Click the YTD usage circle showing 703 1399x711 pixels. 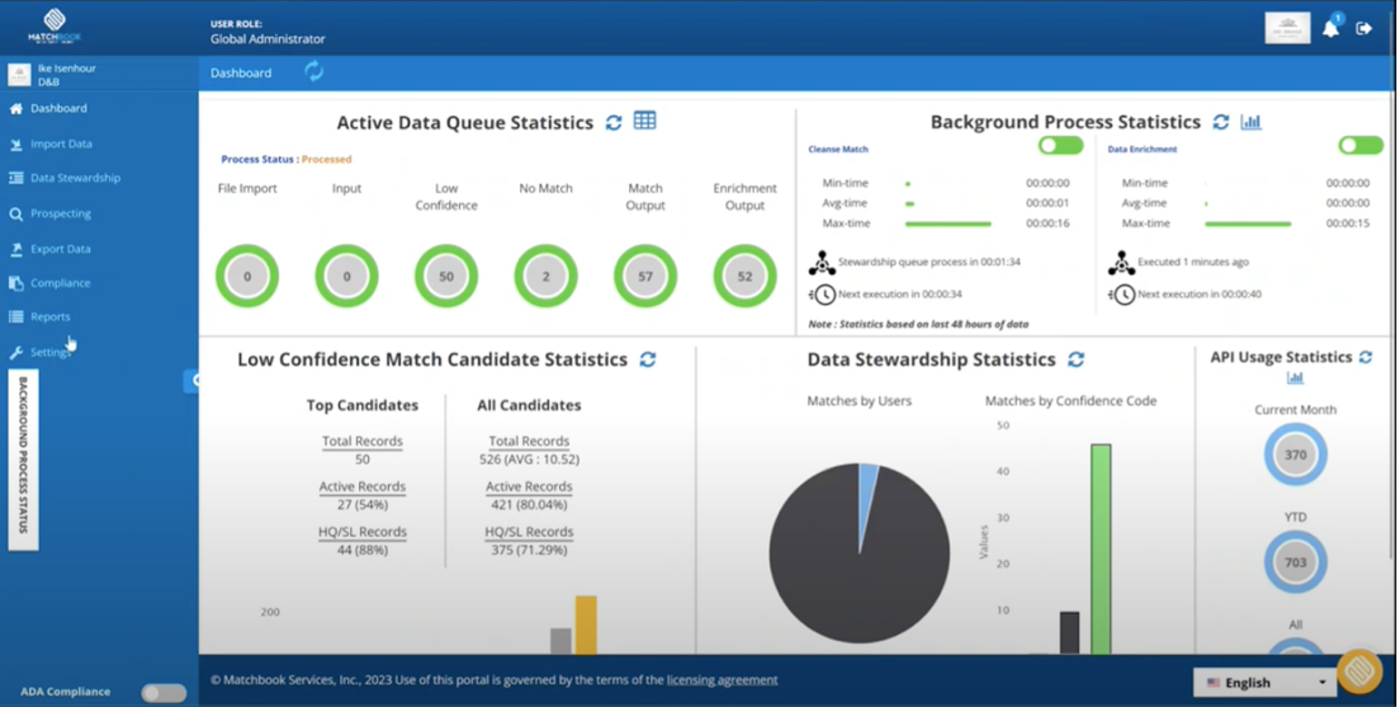tap(1295, 562)
